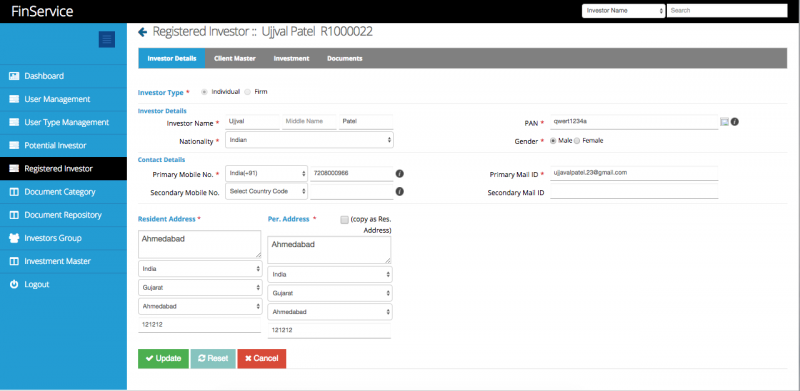The width and height of the screenshot is (800, 391).
Task: Click info icon beside Secondary Mobile No.
Action: (400, 191)
